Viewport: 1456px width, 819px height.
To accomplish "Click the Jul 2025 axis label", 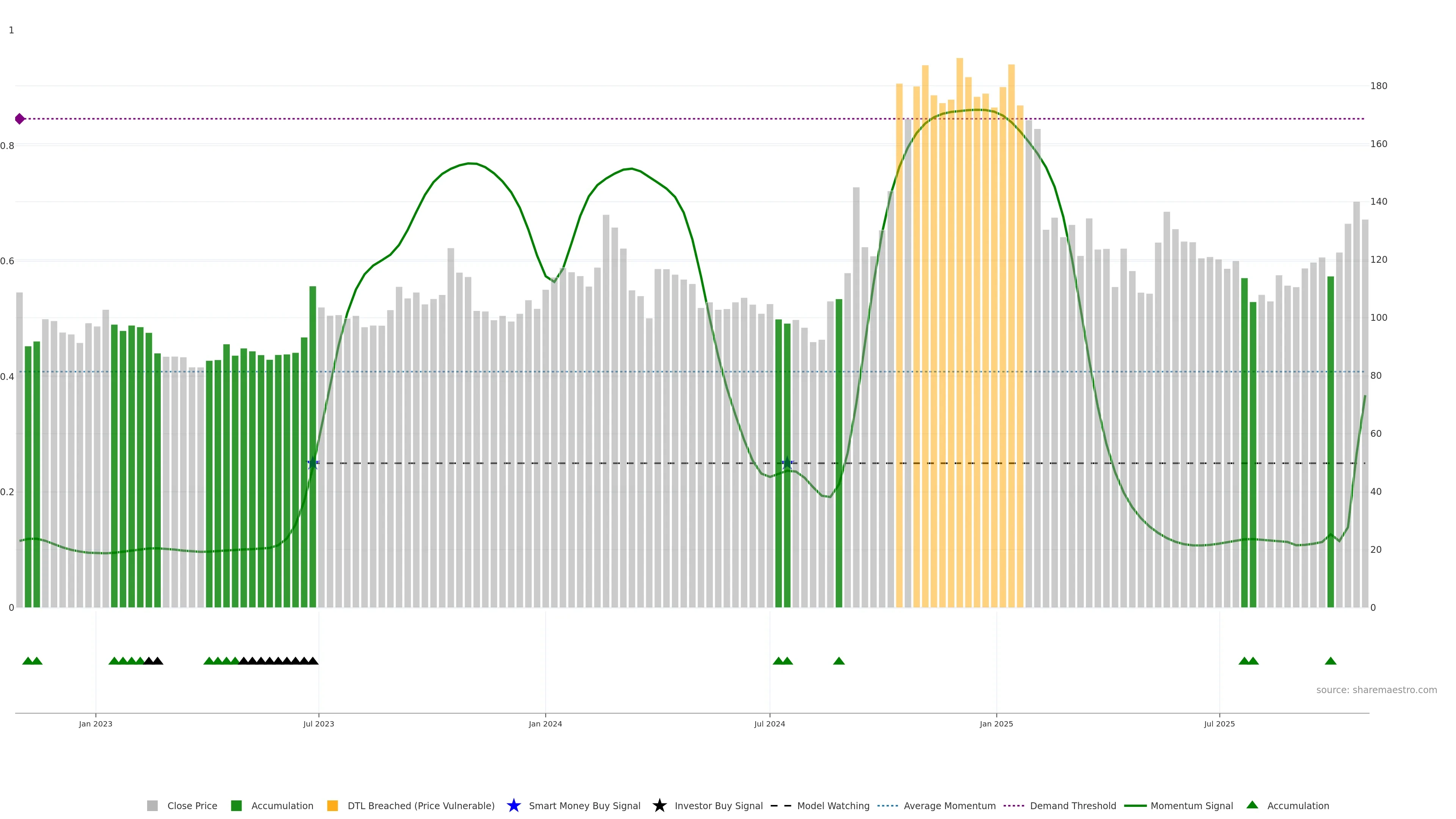I will coord(1219,723).
